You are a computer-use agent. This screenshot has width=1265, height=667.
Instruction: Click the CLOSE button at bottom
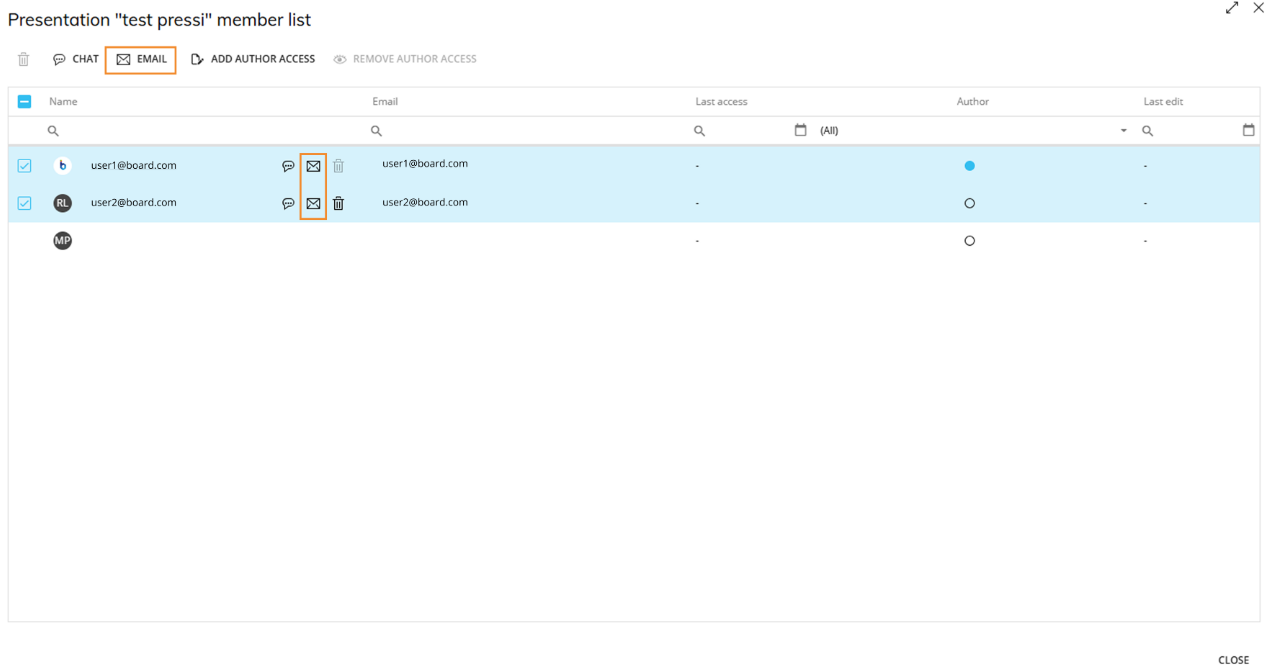pos(1233,660)
